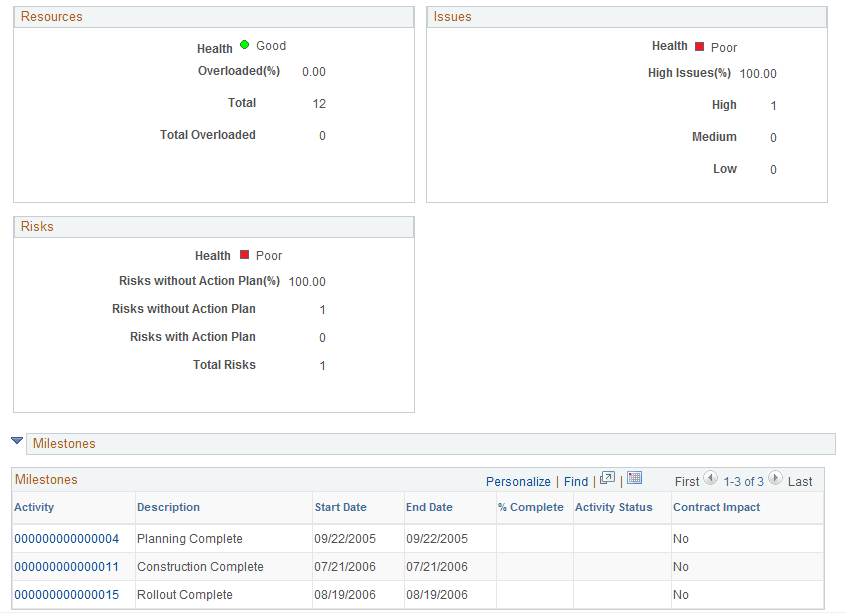Viewport: 846px width, 613px height.
Task: Open activity 000000000000015 Rollout Complete
Action: coord(69,594)
